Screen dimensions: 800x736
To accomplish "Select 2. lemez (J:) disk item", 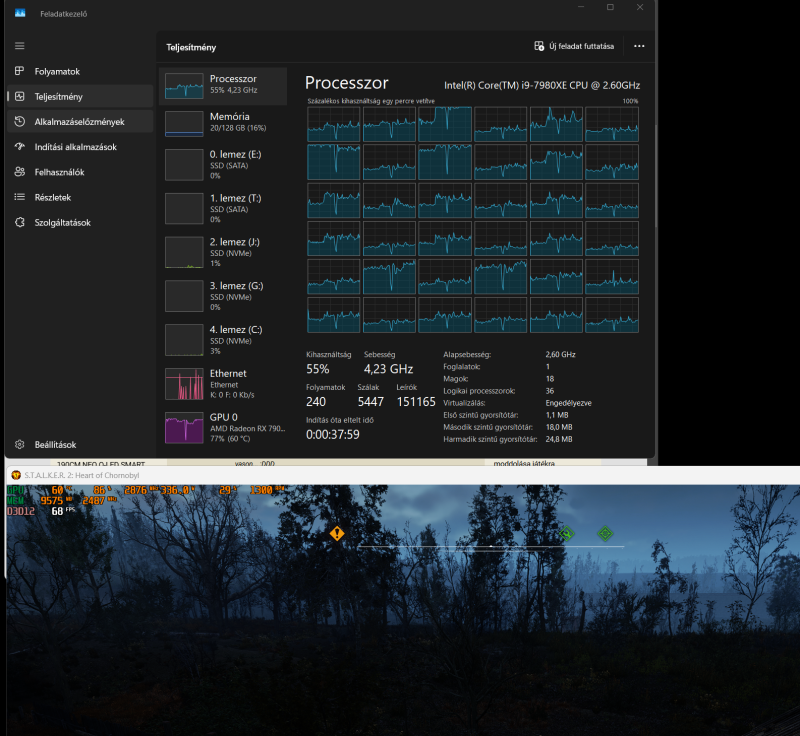I will 223,252.
